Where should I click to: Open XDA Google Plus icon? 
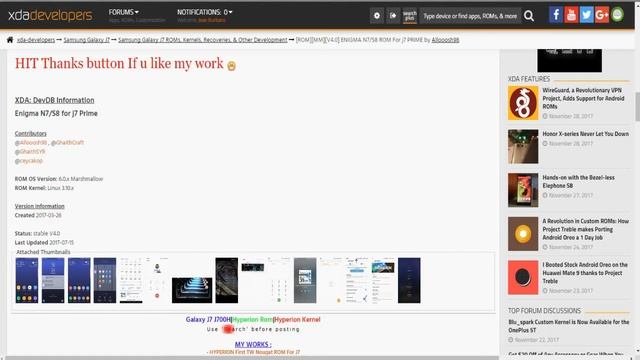(602, 15)
